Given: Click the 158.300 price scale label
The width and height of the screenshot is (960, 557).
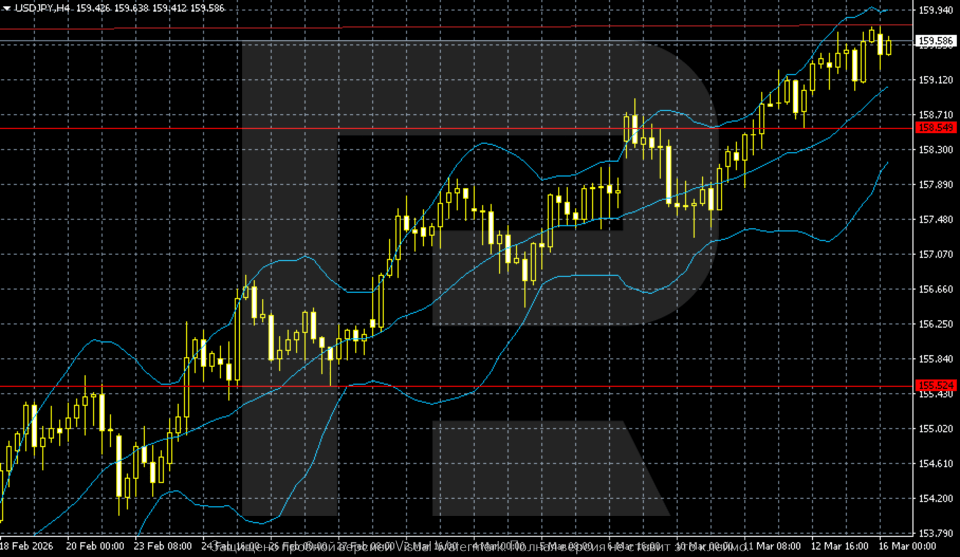Looking at the screenshot, I should [x=934, y=149].
